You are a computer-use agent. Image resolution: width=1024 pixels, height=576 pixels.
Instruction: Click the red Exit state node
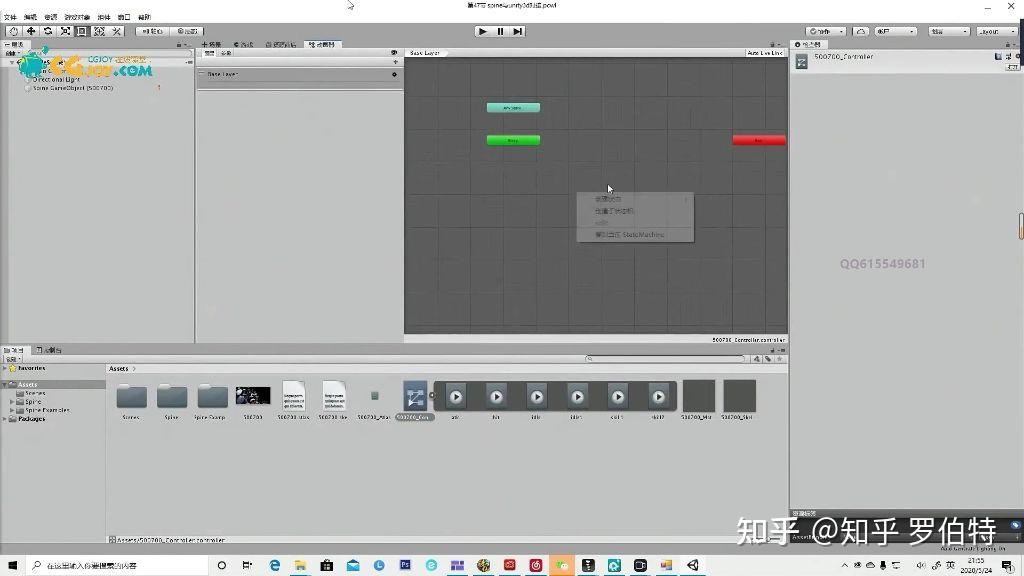coord(759,140)
